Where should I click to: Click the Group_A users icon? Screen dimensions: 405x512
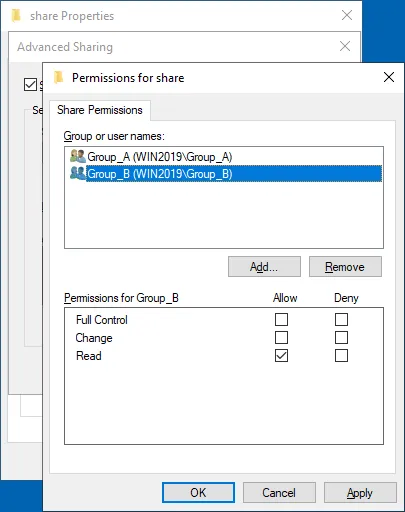point(78,156)
